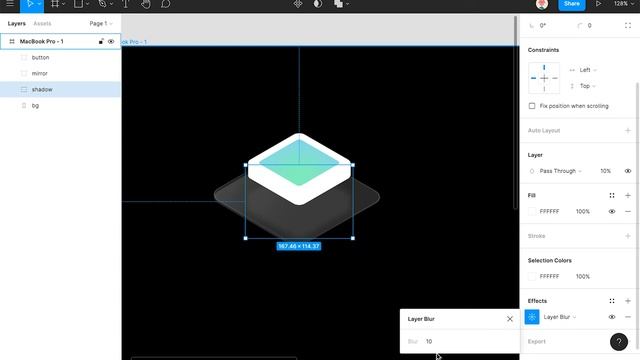This screenshot has height=360, width=640.
Task: Click the Create component icon
Action: [x=298, y=4]
